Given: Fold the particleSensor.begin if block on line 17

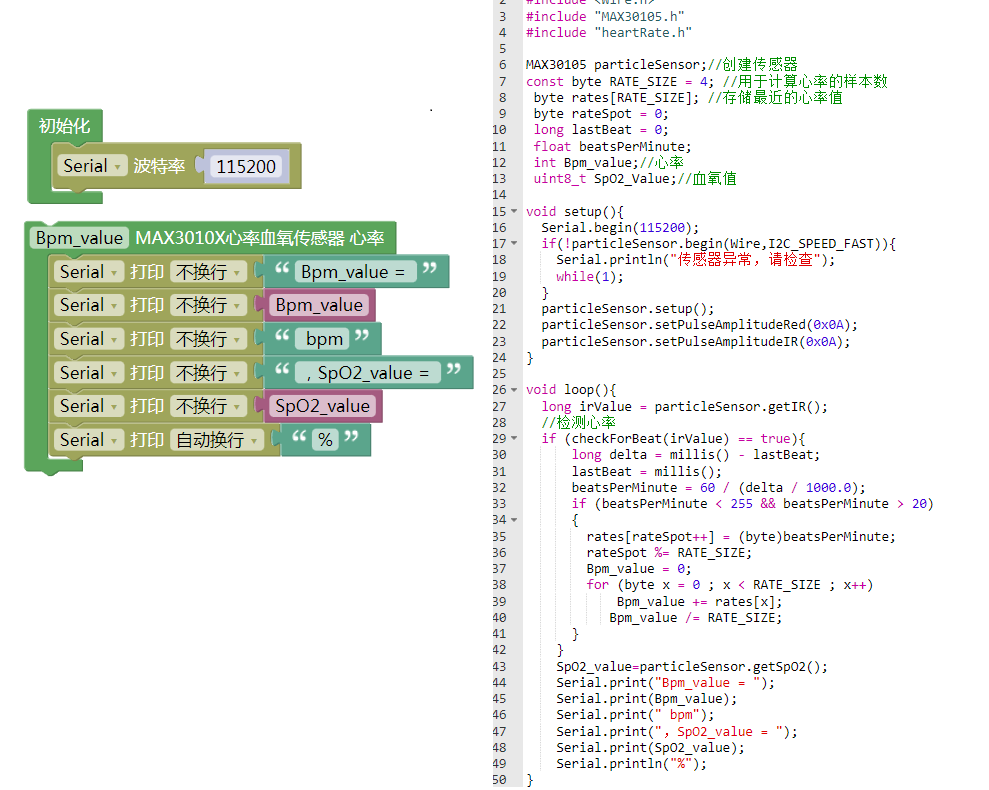Looking at the screenshot, I should tap(514, 243).
